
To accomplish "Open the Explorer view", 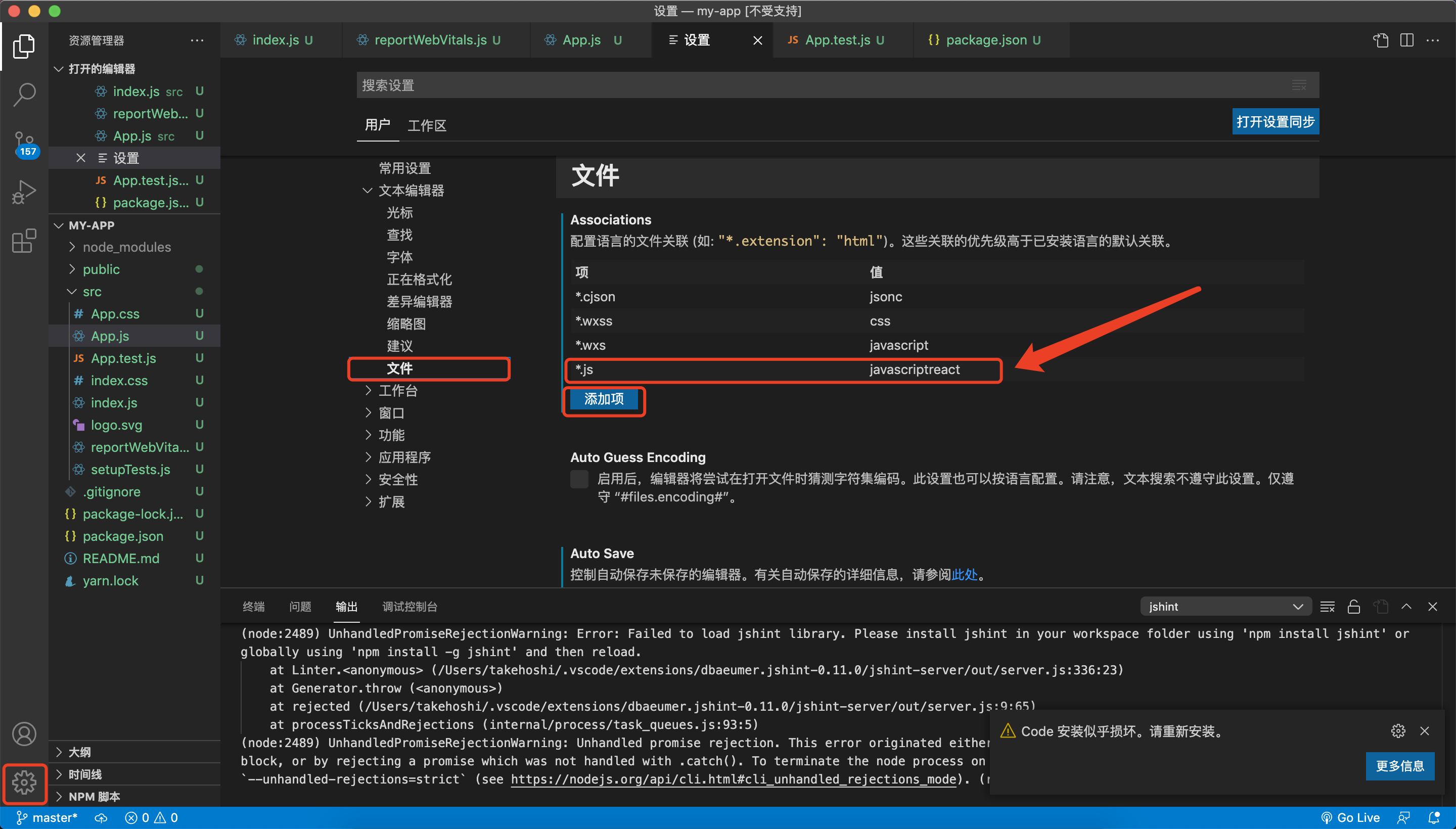I will 24,46.
